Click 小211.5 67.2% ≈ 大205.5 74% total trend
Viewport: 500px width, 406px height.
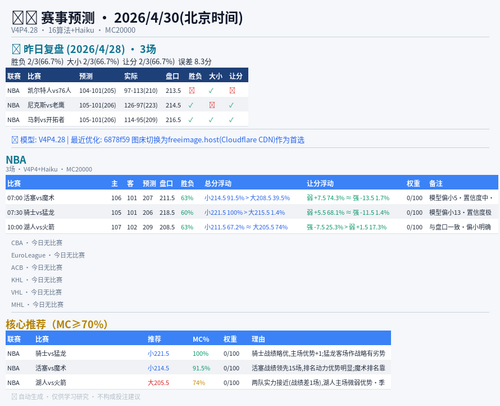246,227
